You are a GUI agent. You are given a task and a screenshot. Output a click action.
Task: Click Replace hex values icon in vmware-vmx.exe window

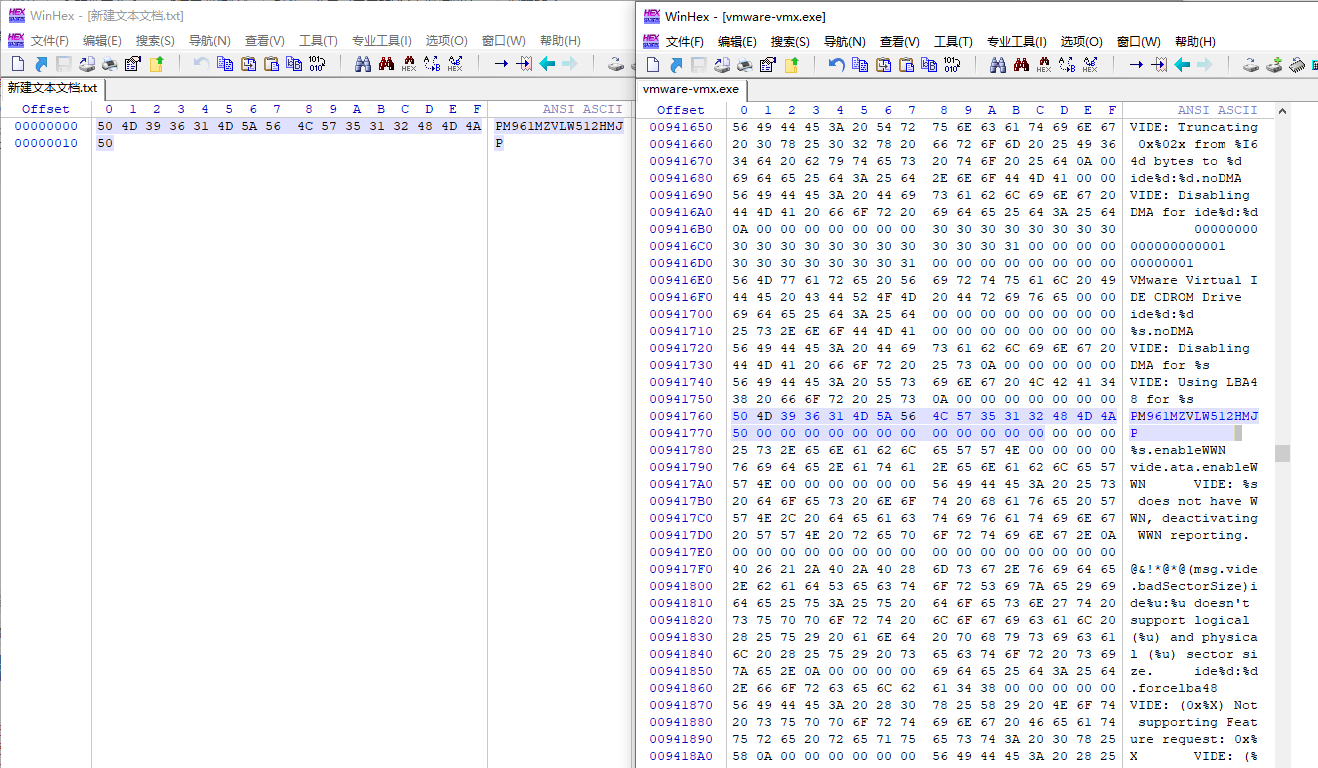[x=1089, y=65]
